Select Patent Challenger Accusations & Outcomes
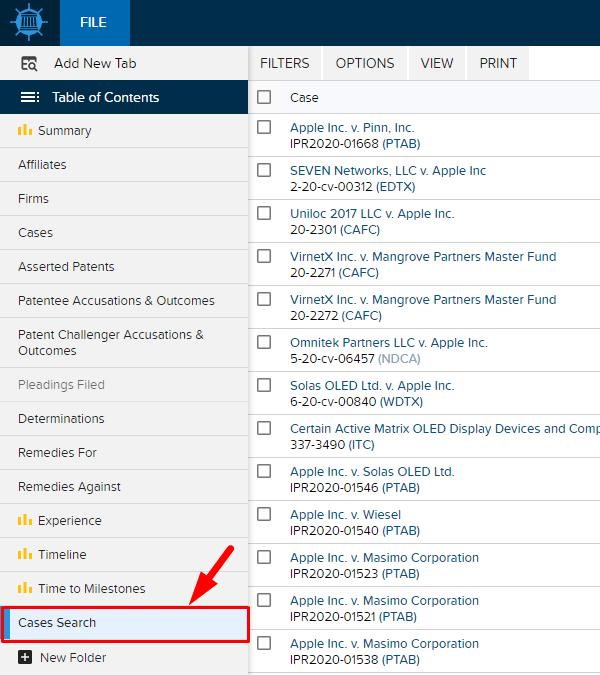This screenshot has height=675, width=600. [124, 343]
